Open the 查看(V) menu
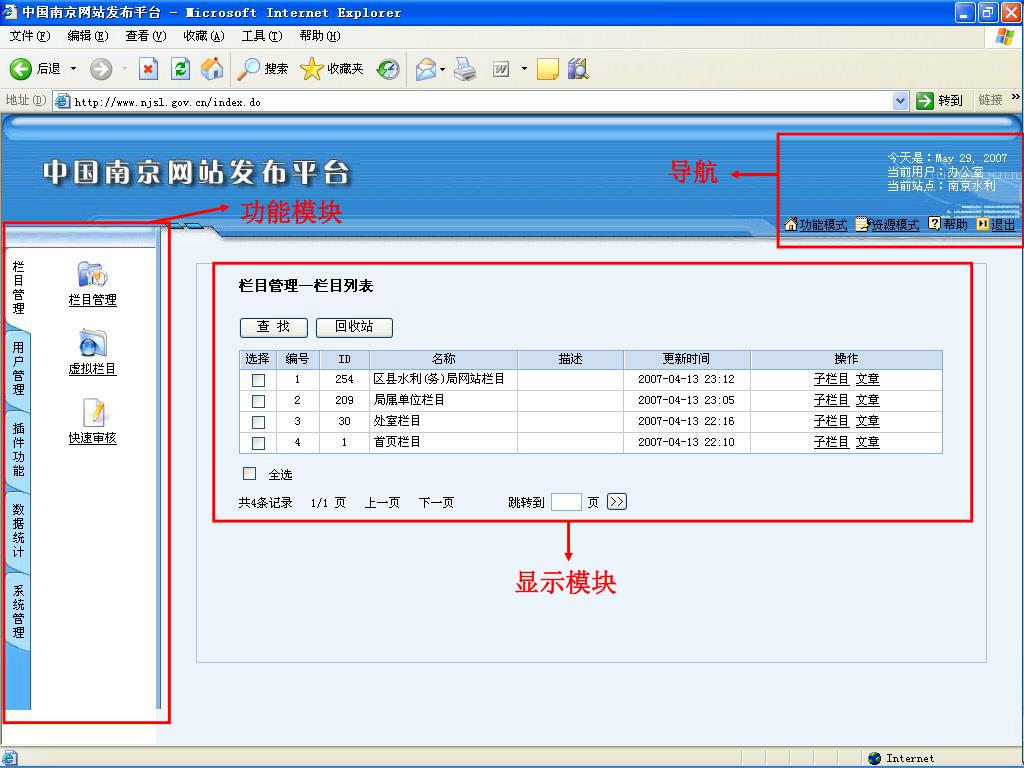The height and width of the screenshot is (768, 1024). tap(146, 36)
